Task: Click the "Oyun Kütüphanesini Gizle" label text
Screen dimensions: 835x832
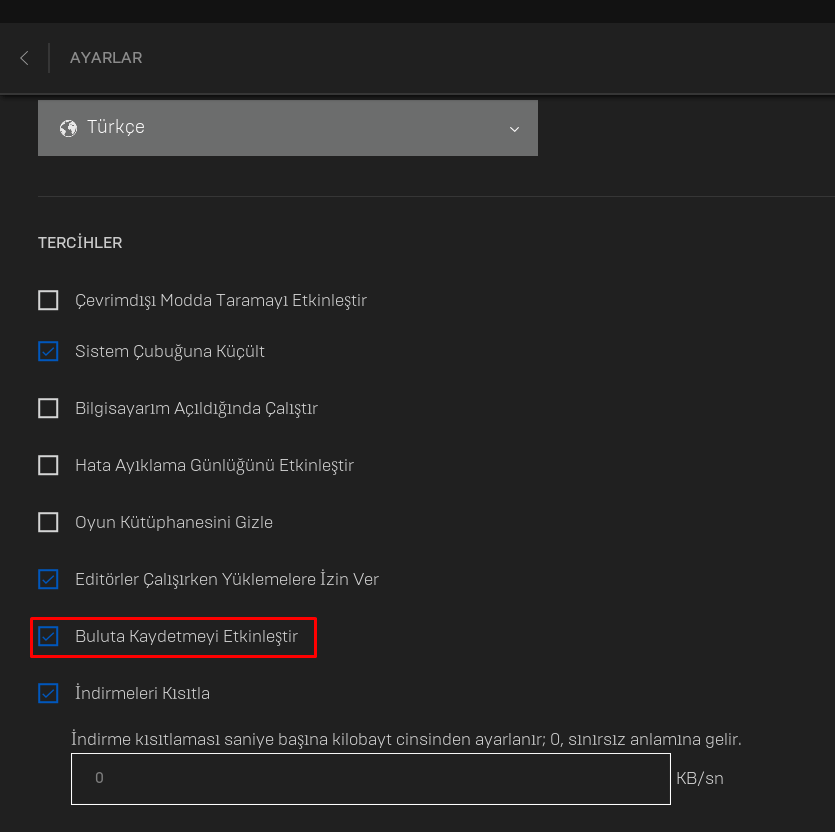Action: pyautogui.click(x=174, y=522)
